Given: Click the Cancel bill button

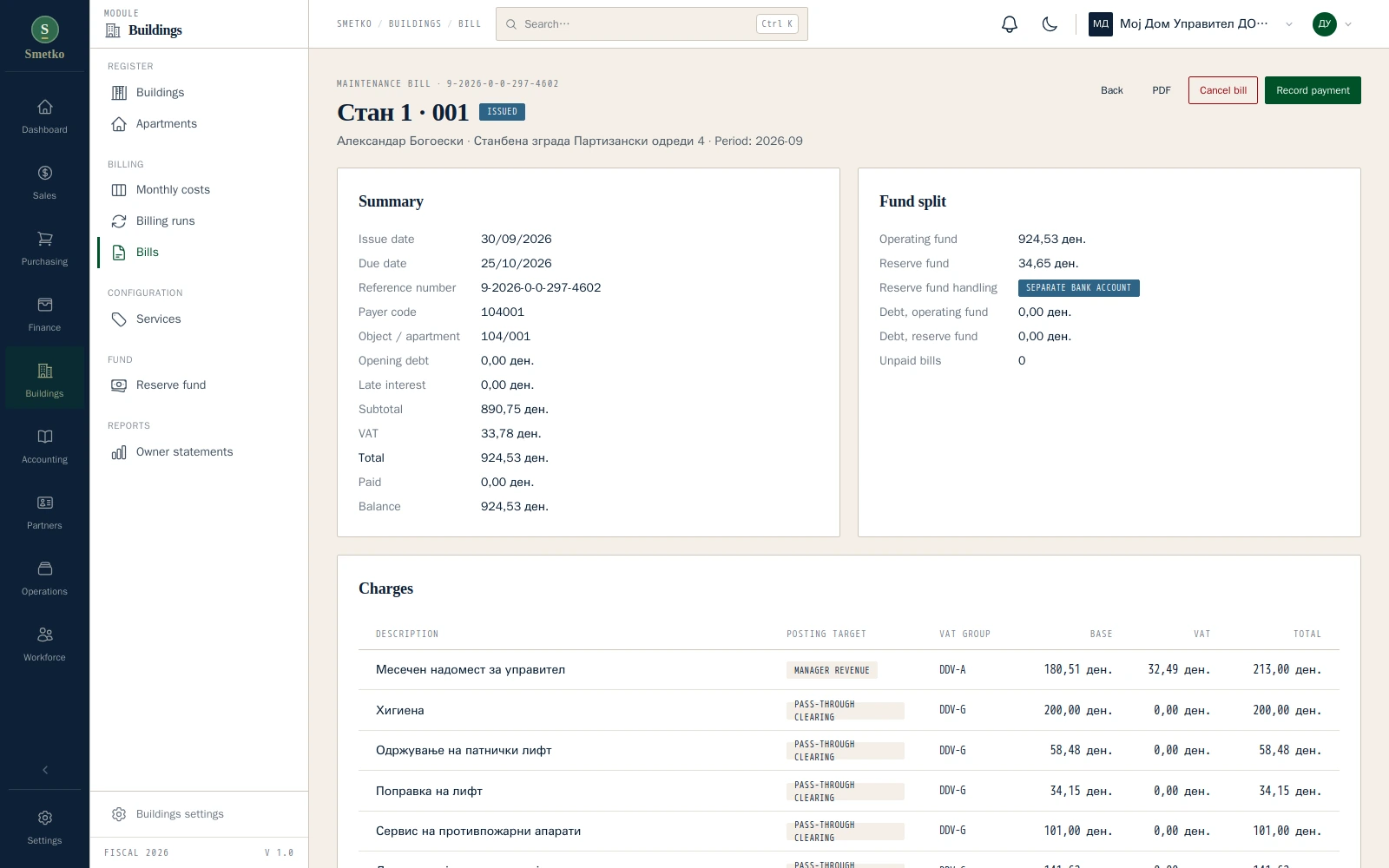Looking at the screenshot, I should (1222, 90).
